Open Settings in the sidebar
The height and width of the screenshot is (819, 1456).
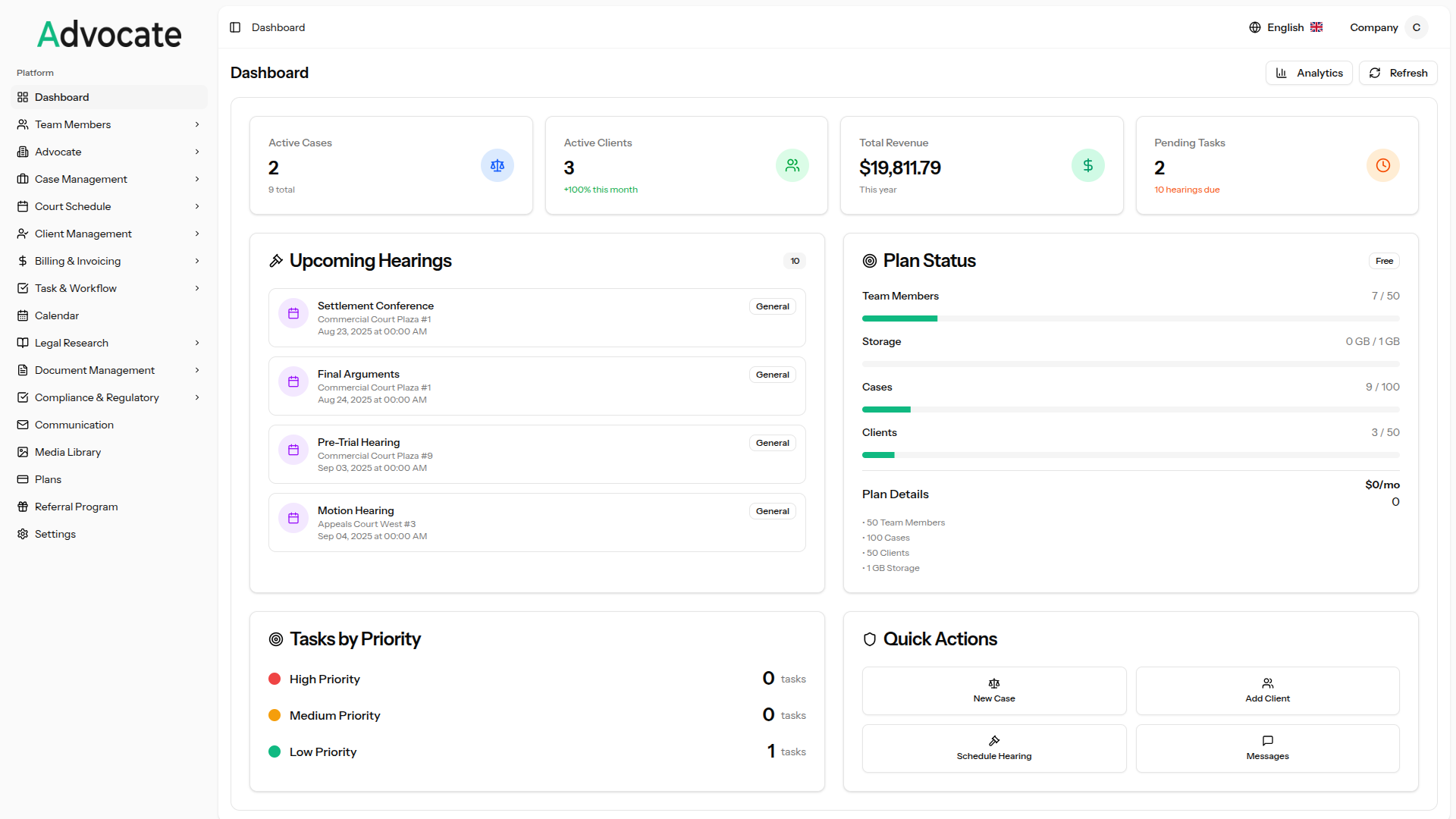55,534
